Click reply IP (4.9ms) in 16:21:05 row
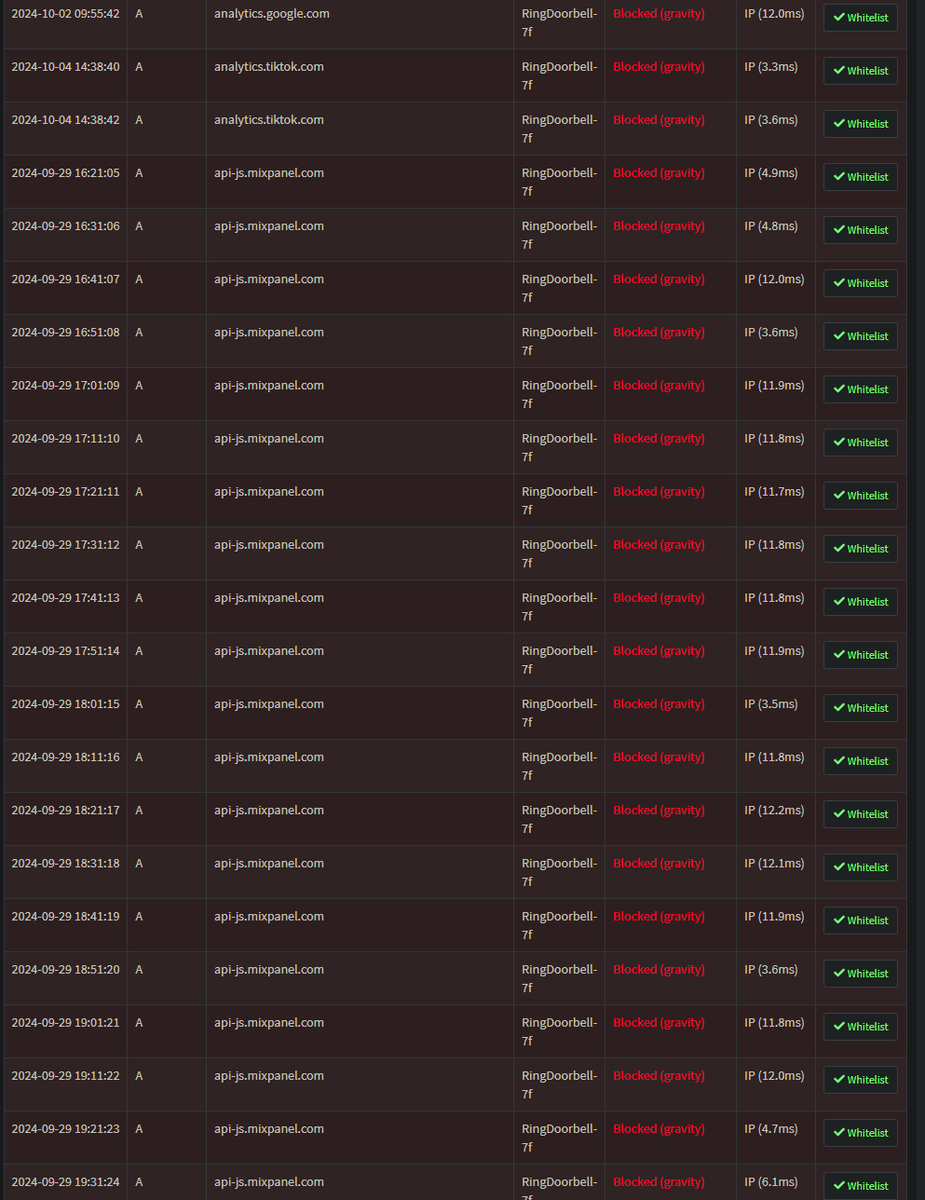The image size is (925, 1200). [x=771, y=173]
